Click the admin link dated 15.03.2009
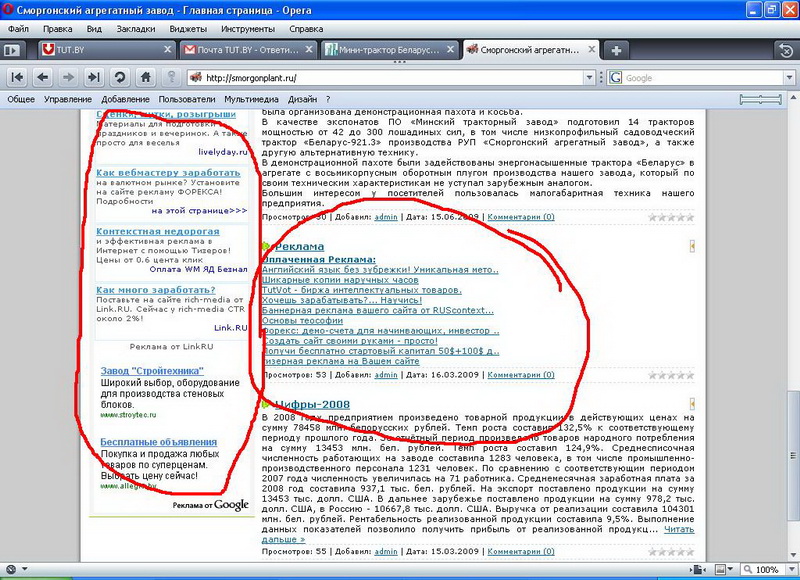 pos(386,551)
